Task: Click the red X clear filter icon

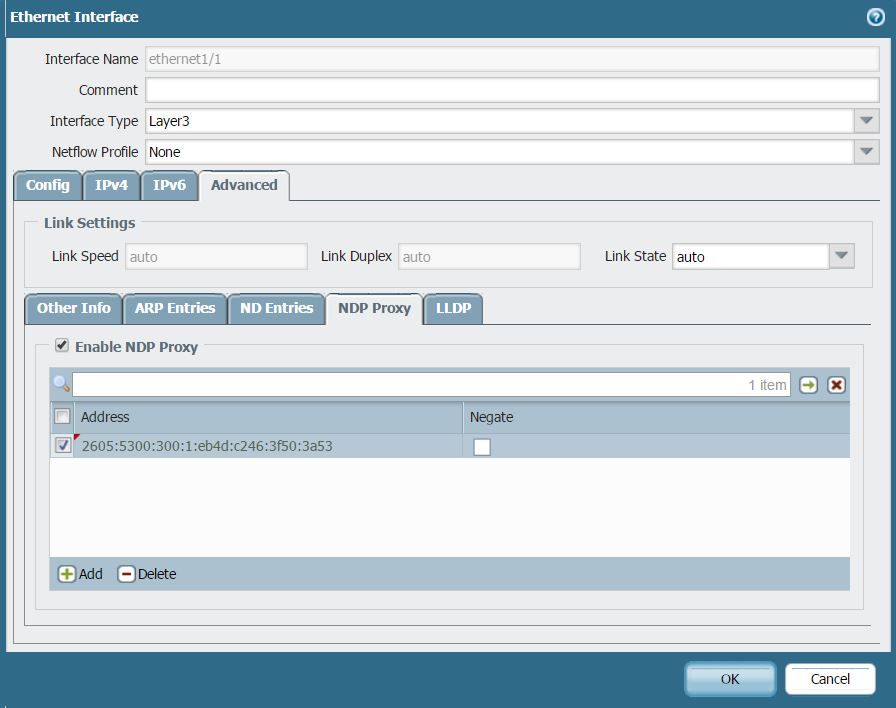Action: (x=836, y=385)
